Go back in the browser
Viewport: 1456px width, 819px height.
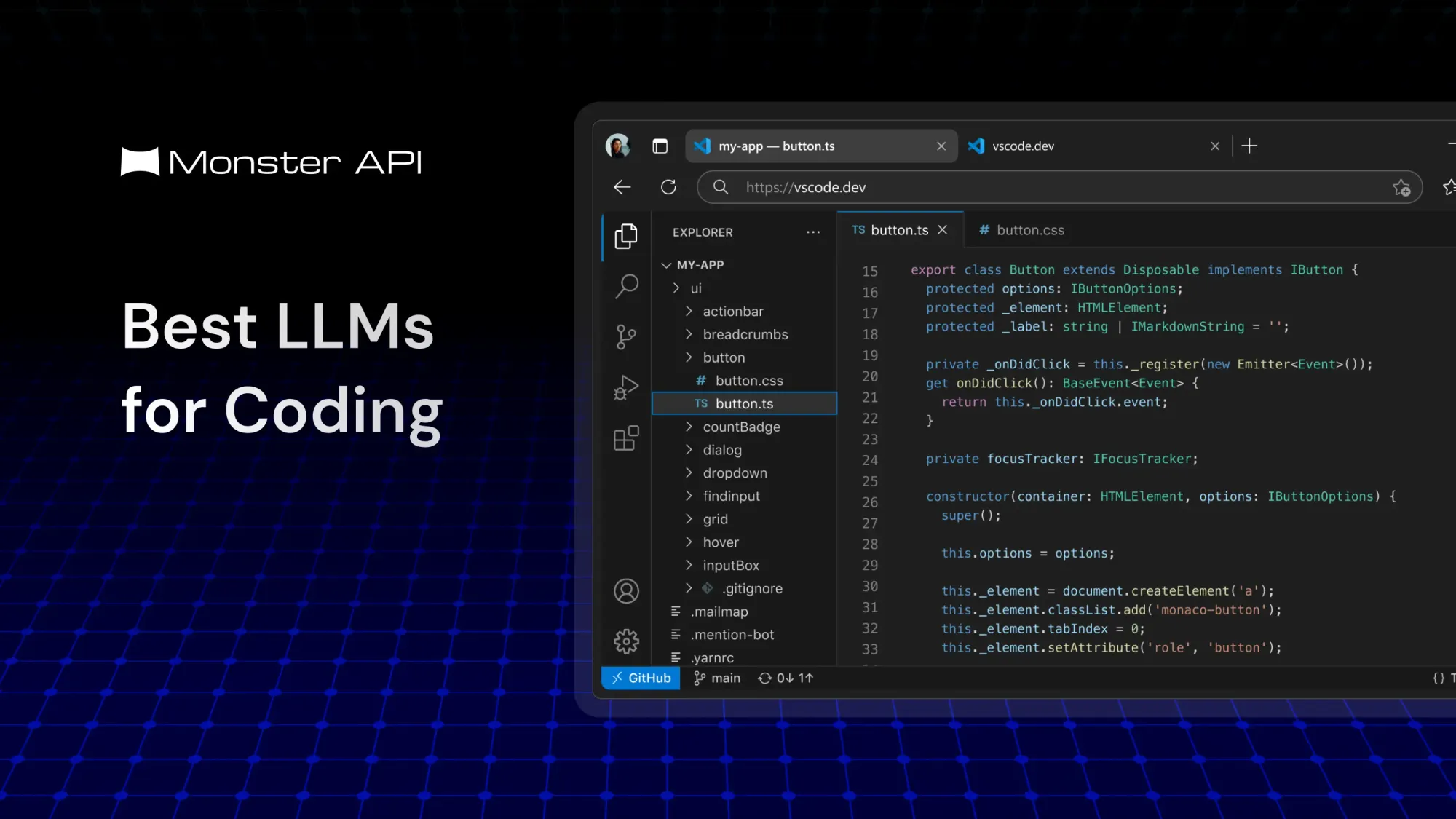pos(622,187)
